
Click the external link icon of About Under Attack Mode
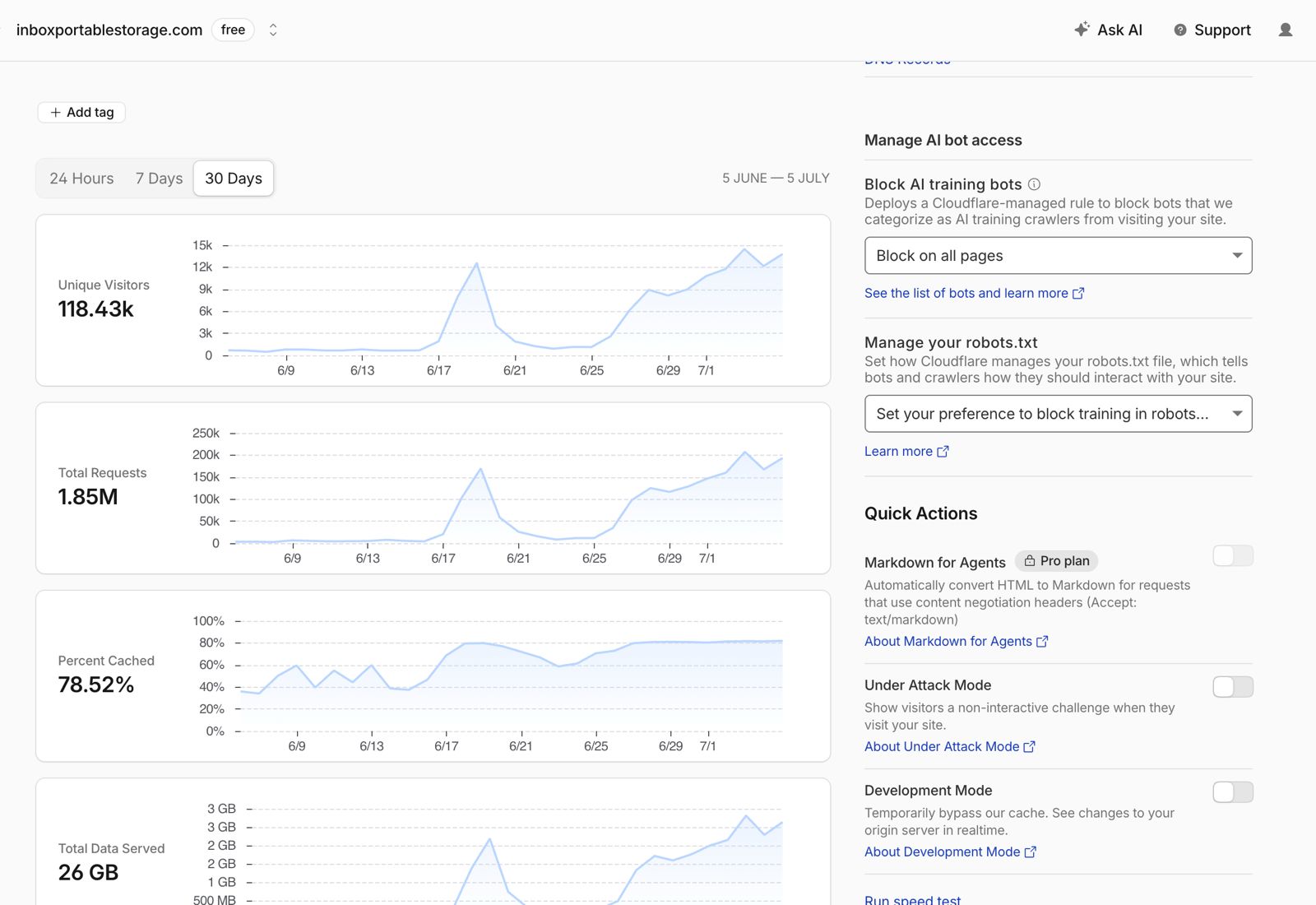(x=1029, y=747)
